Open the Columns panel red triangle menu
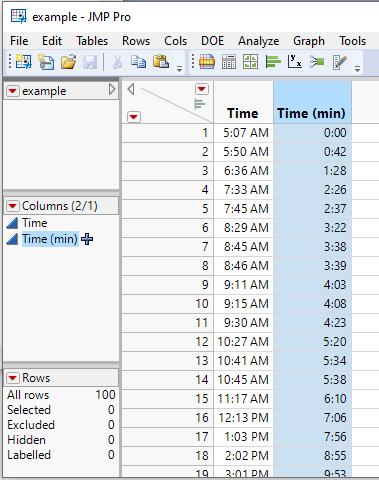 pos(13,206)
